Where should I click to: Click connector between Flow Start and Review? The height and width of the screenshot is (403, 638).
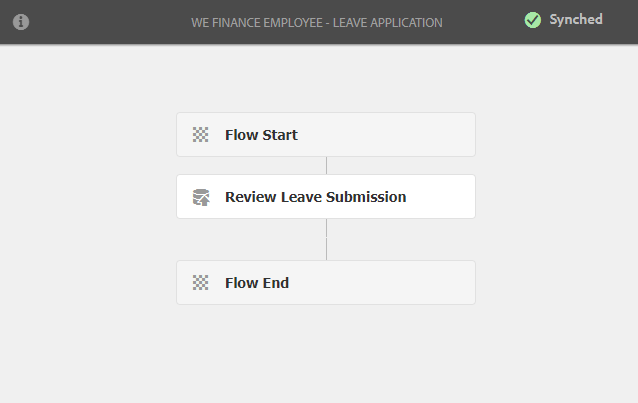326,166
